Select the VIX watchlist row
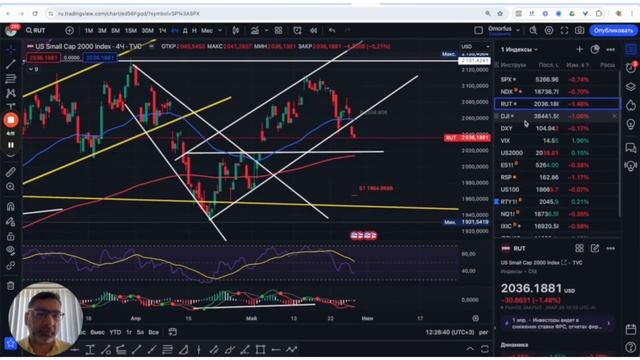640x360 pixels. tap(557, 141)
